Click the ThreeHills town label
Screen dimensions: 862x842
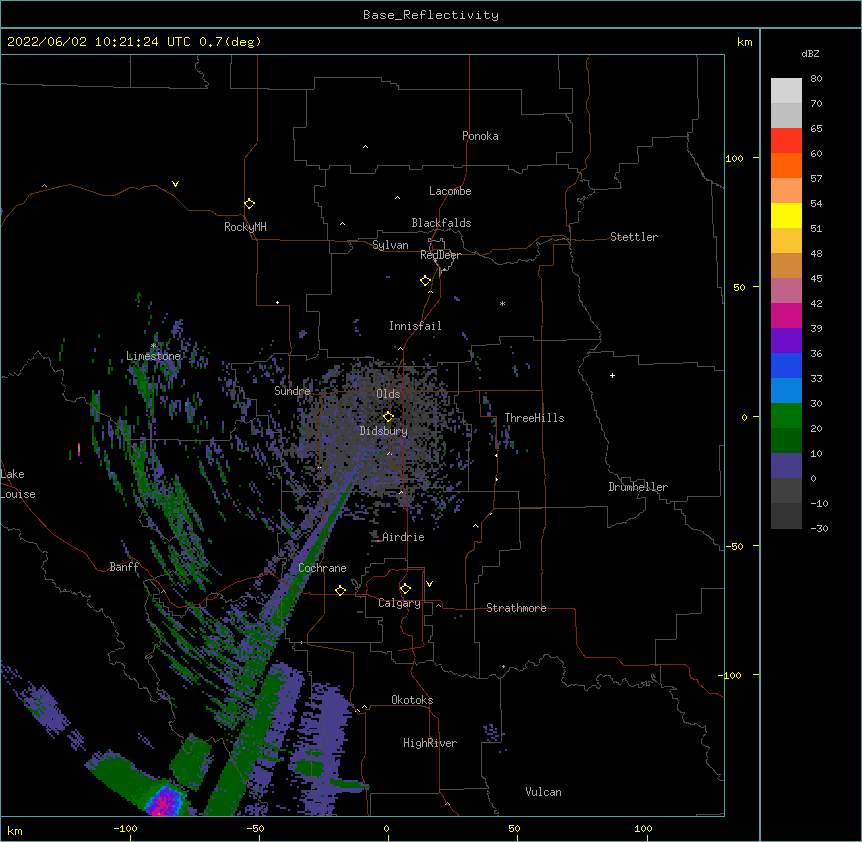coord(534,418)
